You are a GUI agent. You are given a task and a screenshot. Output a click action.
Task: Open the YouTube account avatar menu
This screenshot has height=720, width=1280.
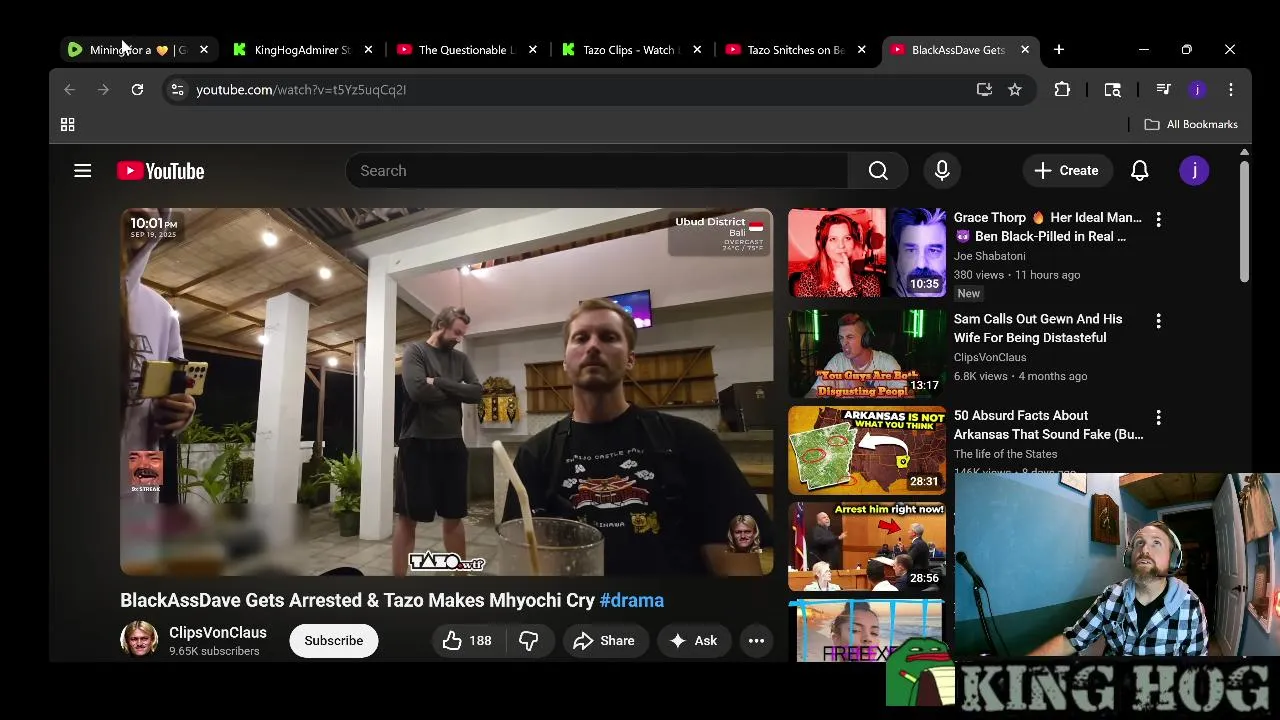(x=1194, y=171)
